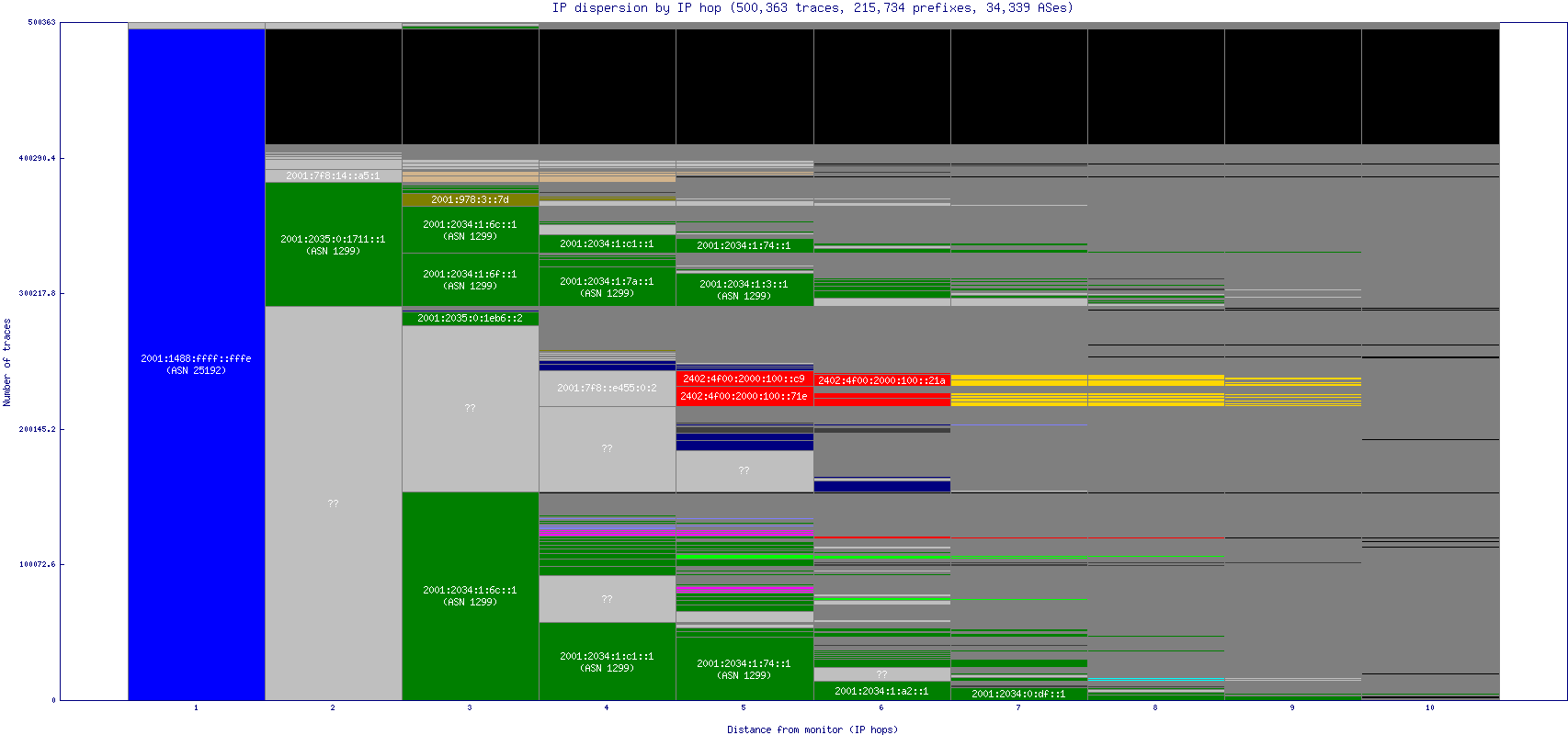
Task: Click the olive 2001:978:3::7d band
Action: 470,199
